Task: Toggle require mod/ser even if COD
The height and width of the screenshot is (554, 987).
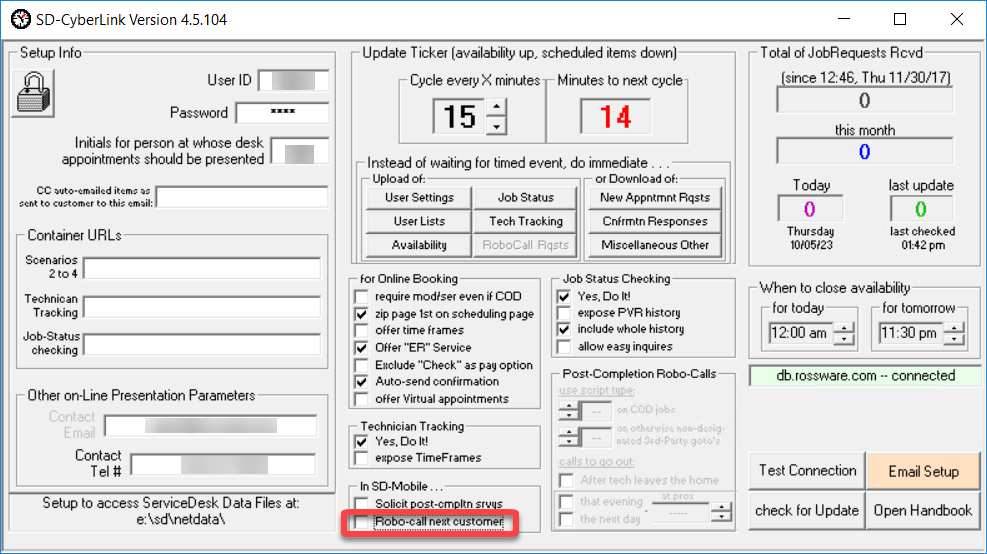Action: tap(361, 297)
